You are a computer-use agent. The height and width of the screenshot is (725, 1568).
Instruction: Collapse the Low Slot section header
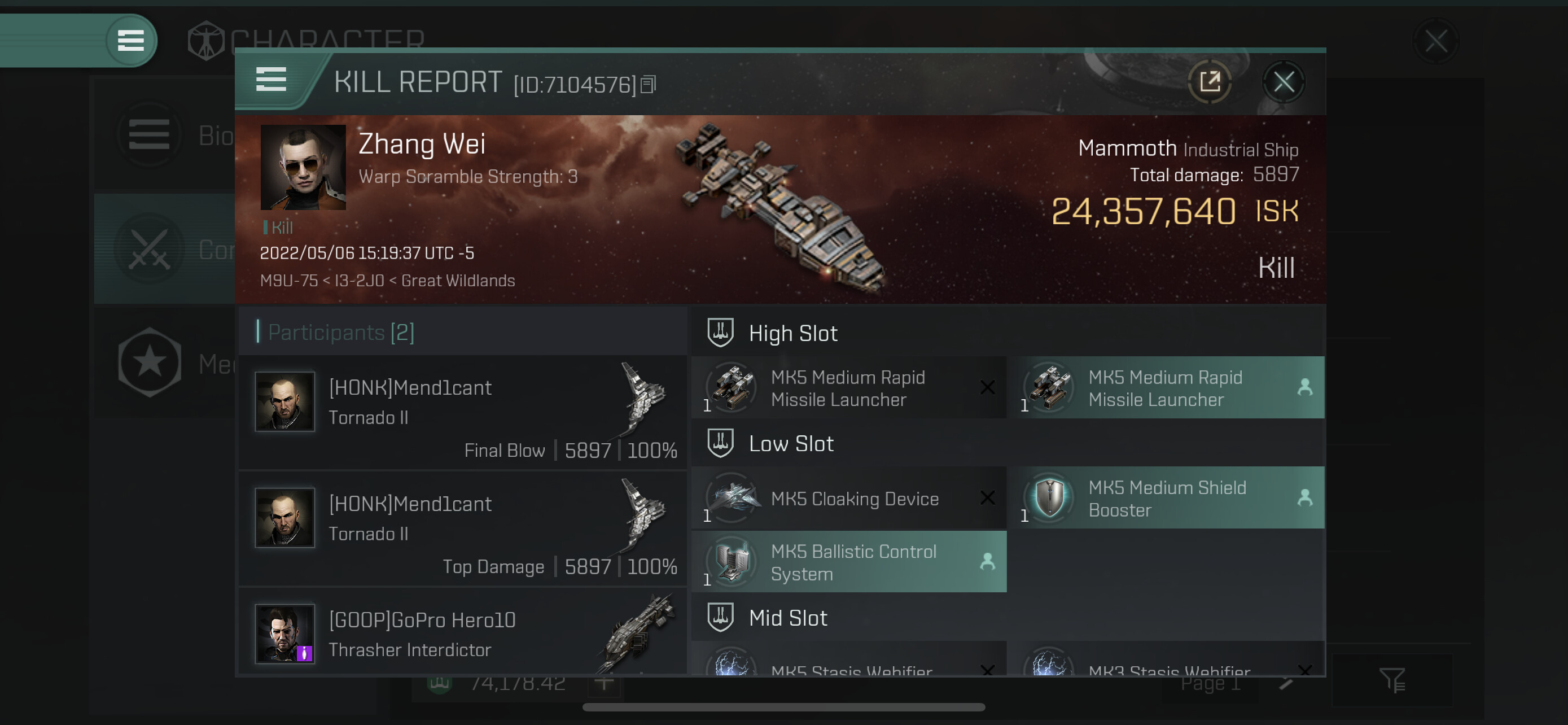(791, 444)
